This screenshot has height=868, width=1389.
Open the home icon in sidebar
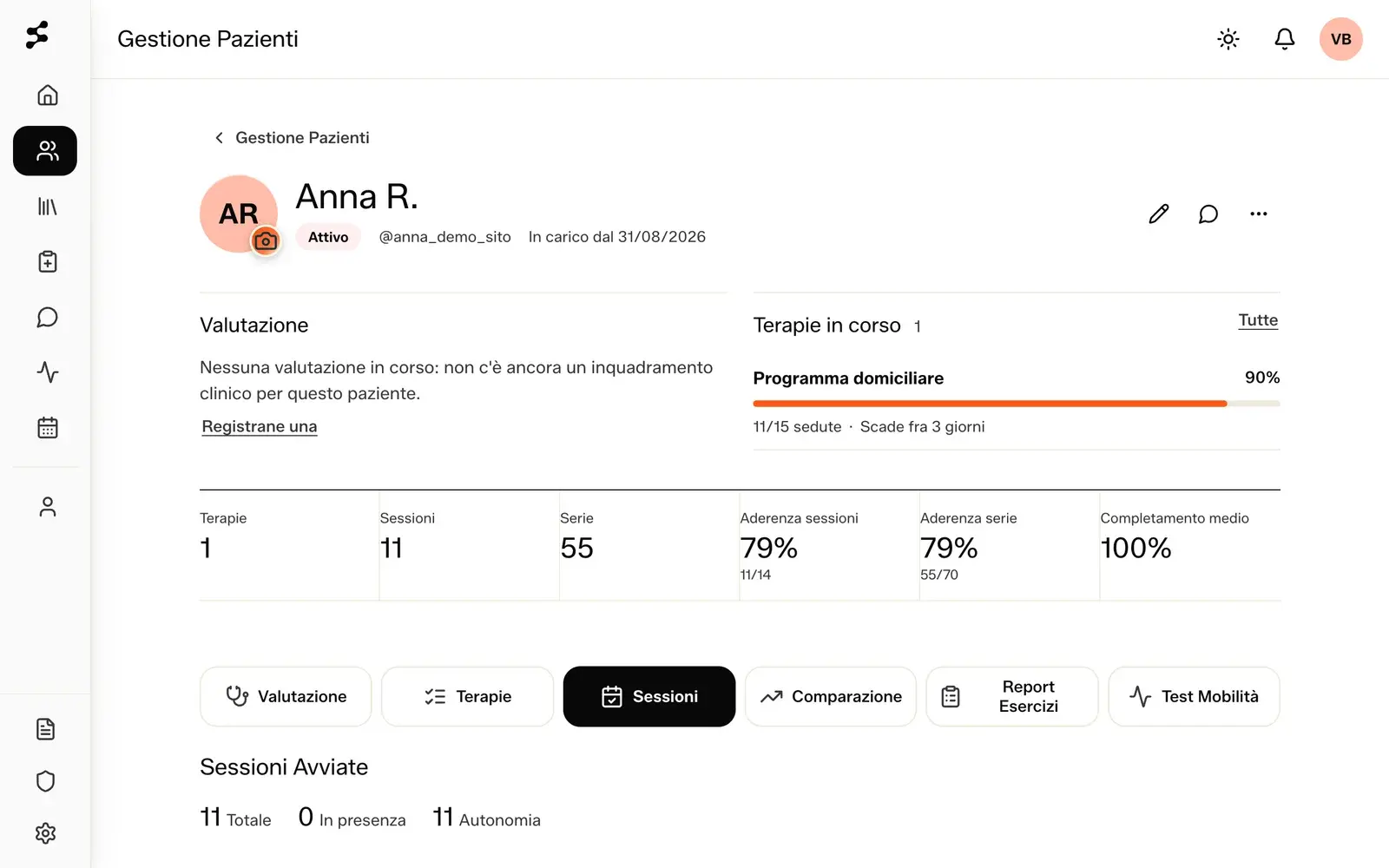pos(47,95)
